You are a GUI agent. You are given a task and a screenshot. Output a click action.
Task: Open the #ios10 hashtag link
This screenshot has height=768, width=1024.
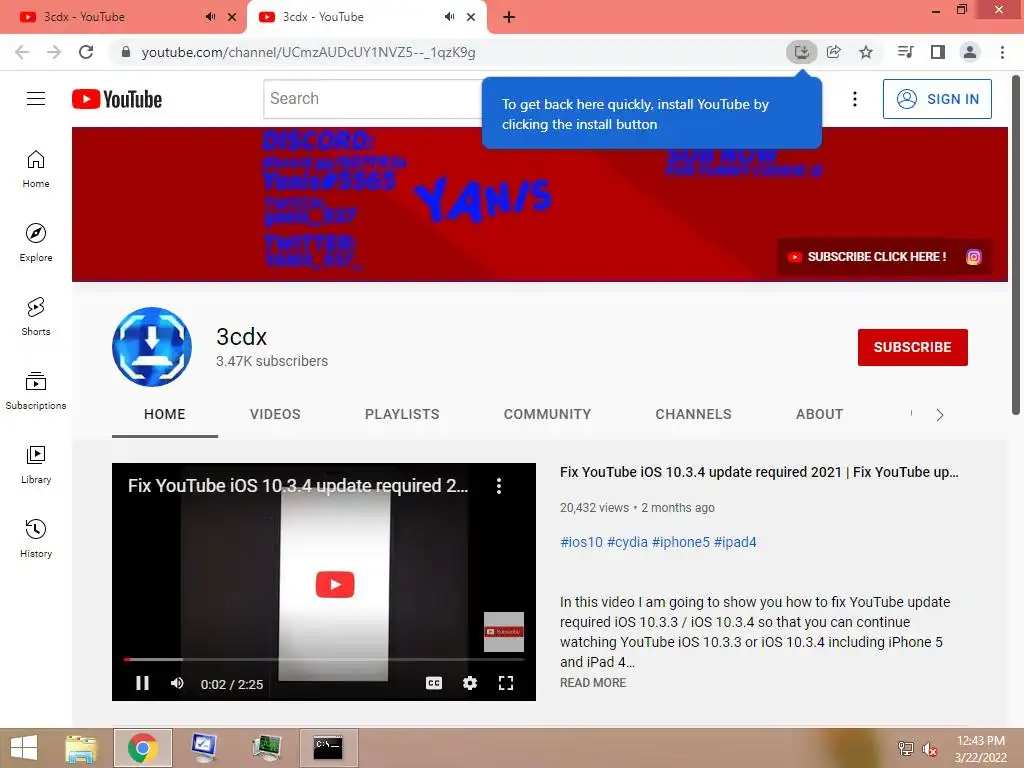tap(581, 542)
